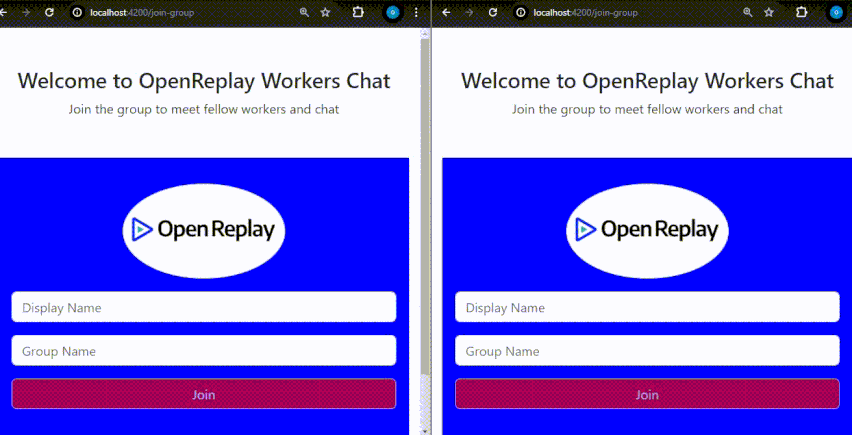Screen dimensions: 852x435
Task: Reload the page in the right browser window
Action: pyautogui.click(x=493, y=12)
